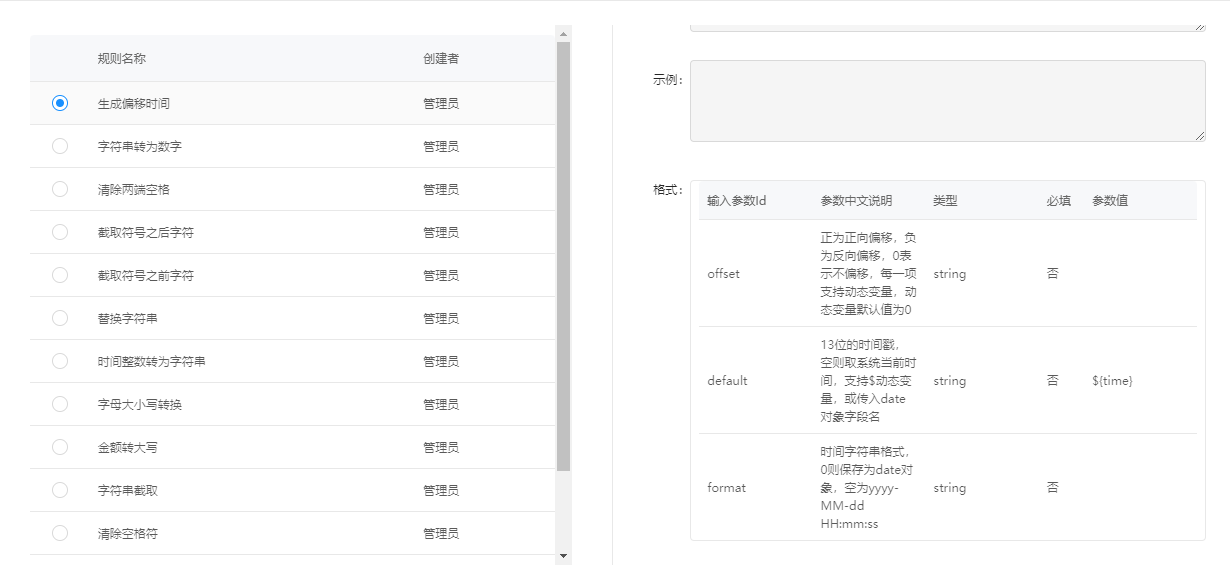The image size is (1230, 577).
Task: Click inside the 示例 text area
Action: (946, 100)
